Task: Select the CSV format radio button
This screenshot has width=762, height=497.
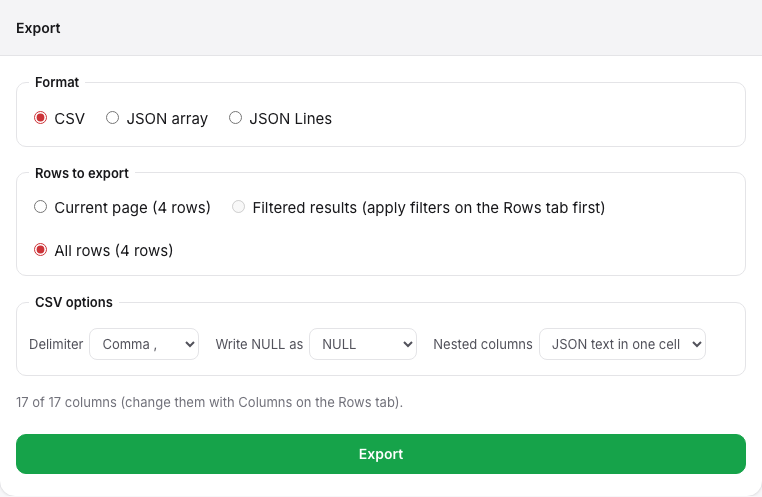Action: click(40, 118)
